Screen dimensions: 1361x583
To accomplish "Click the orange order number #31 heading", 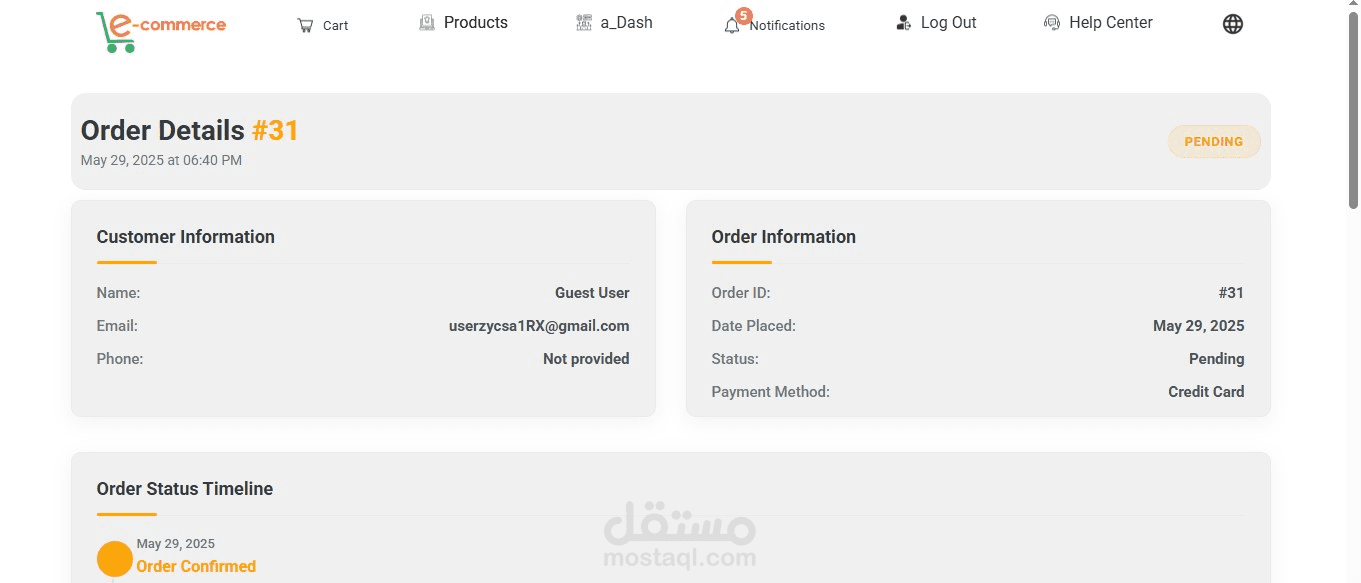I will point(275,130).
